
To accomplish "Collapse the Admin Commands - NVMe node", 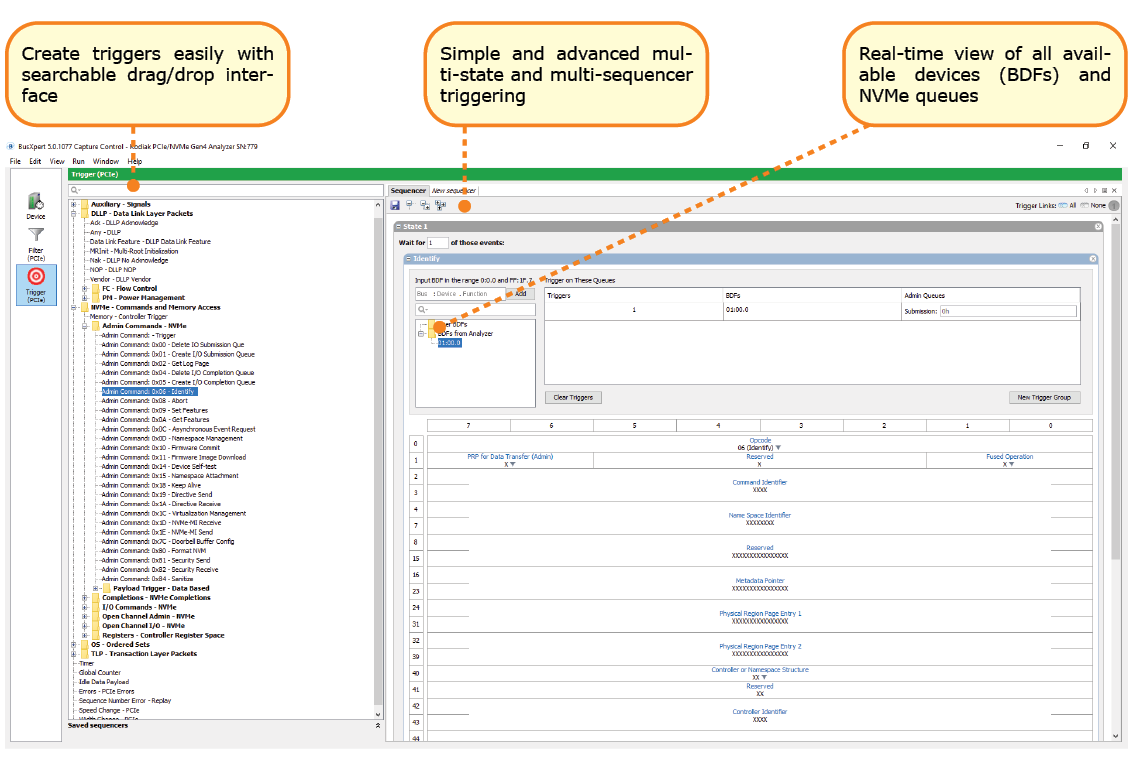I will (x=84, y=326).
